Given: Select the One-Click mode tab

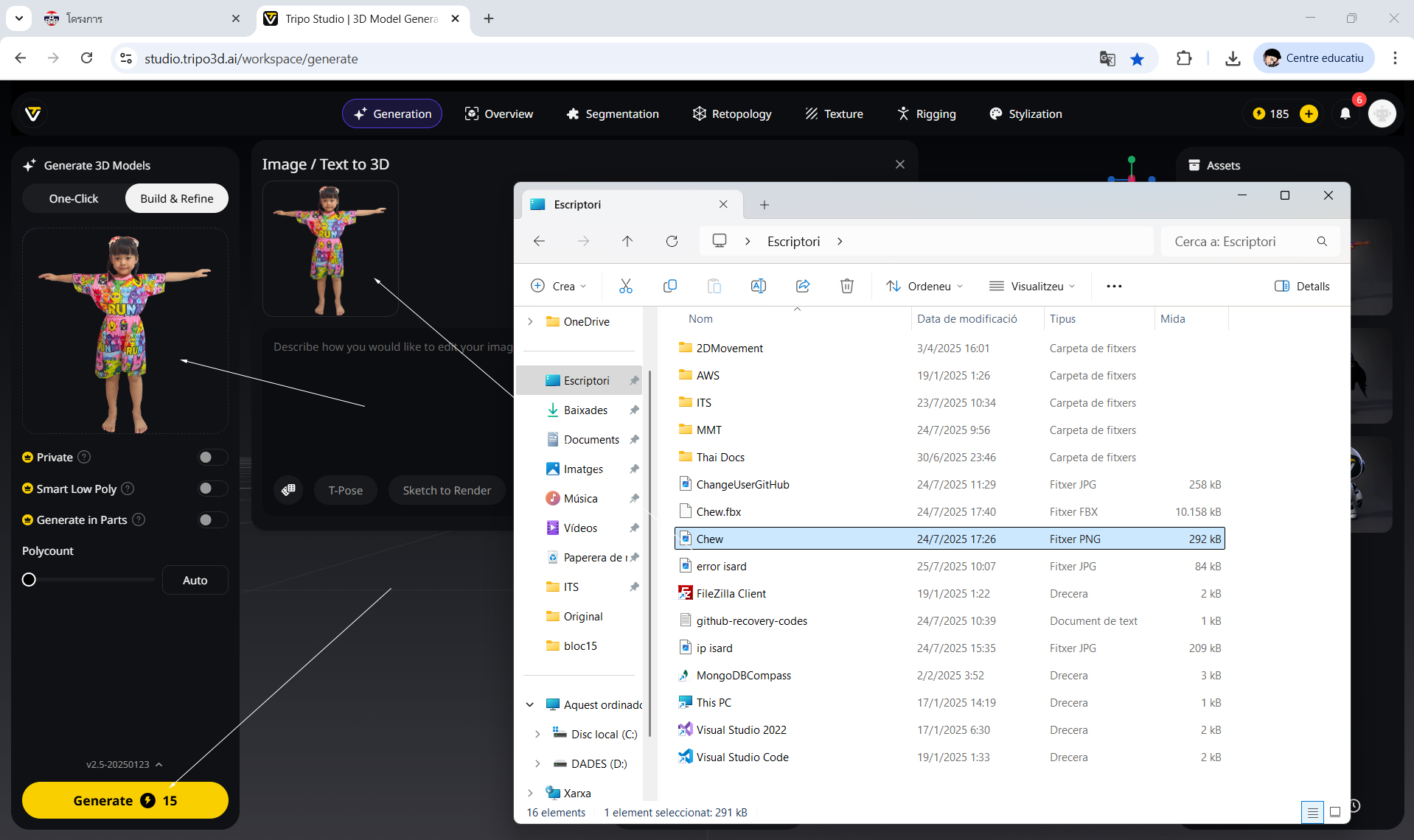Looking at the screenshot, I should [x=74, y=198].
